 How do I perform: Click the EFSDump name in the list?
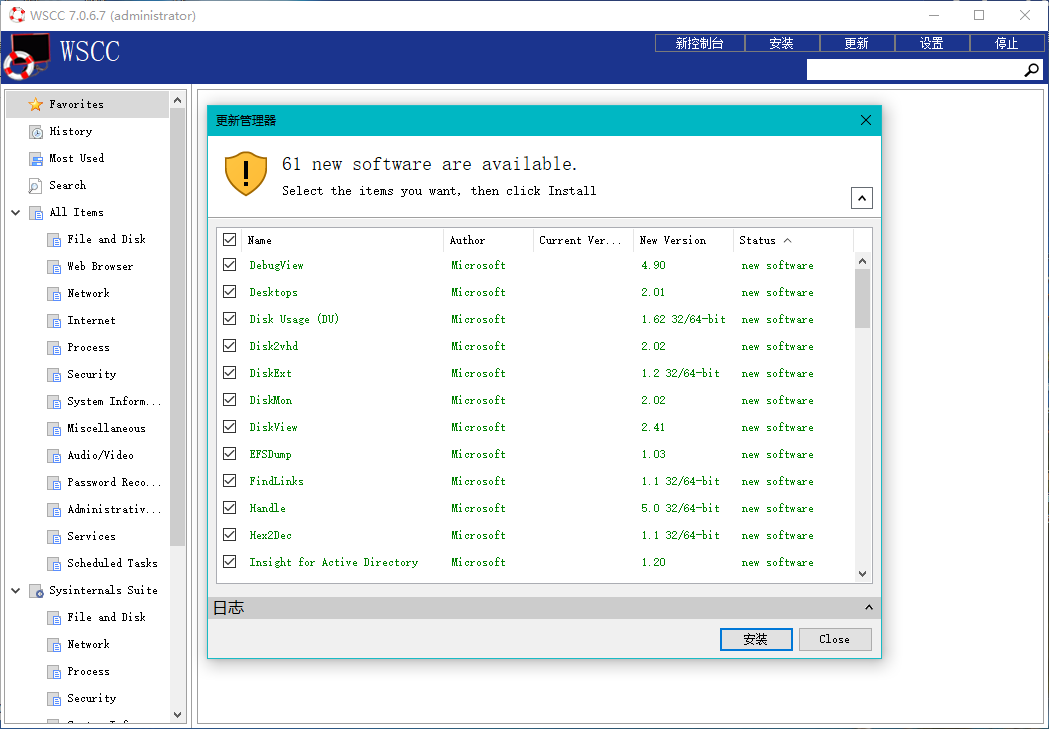[270, 454]
